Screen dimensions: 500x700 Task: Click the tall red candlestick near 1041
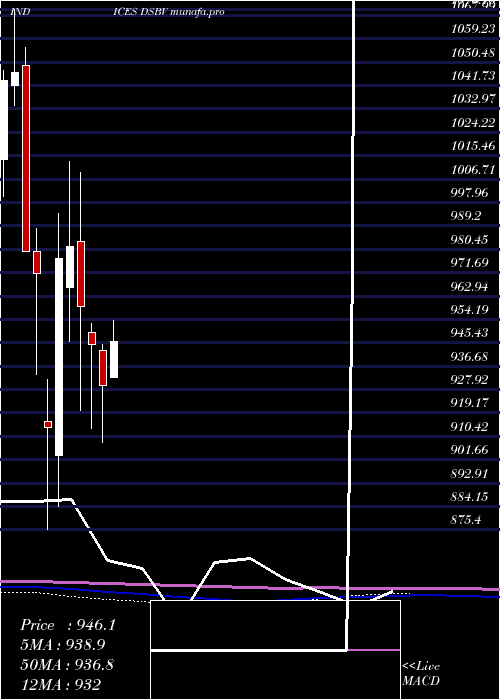point(26,158)
